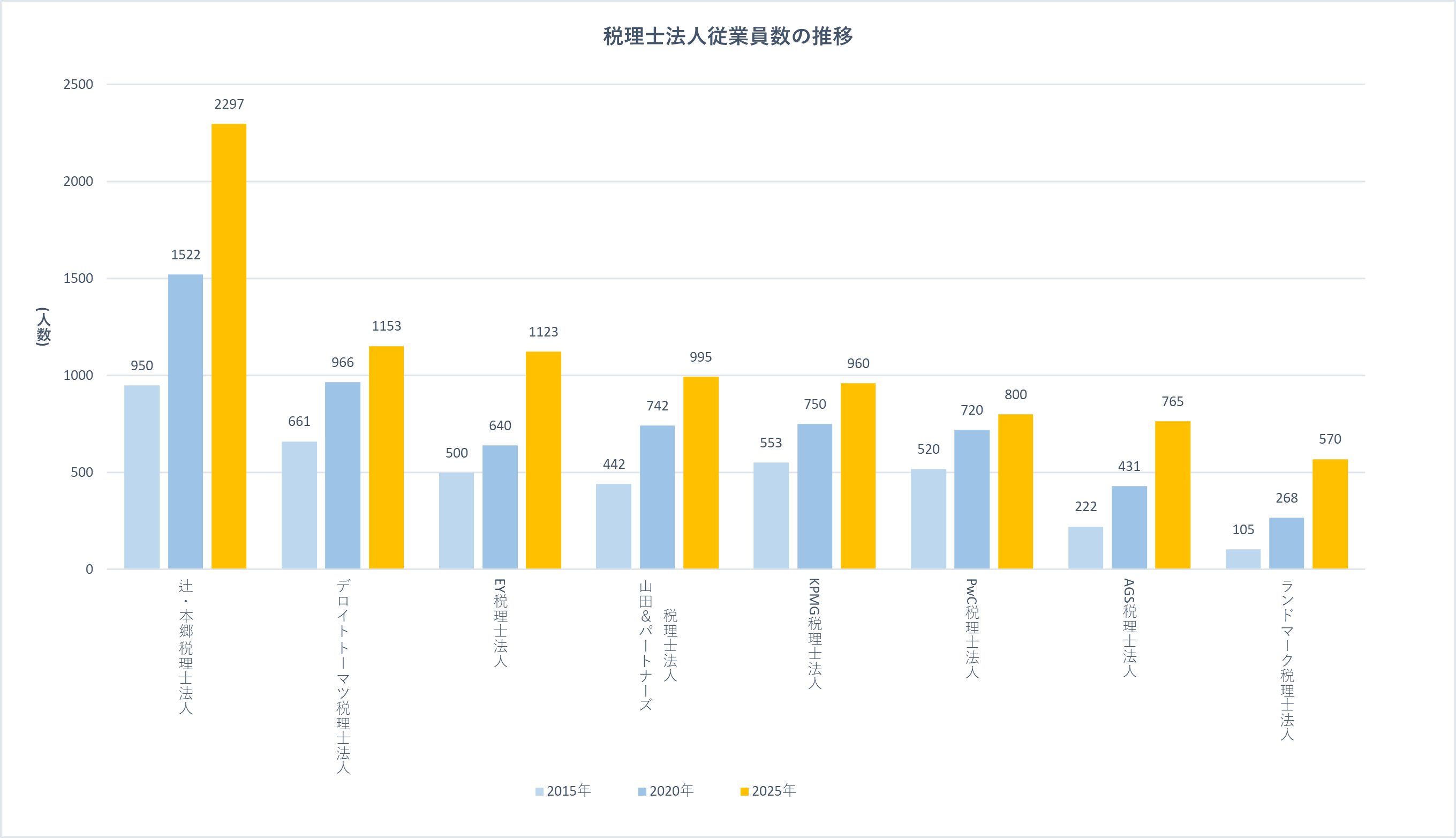Select the 2297 yellow bar for 辻・本郷
Image resolution: width=1456 pixels, height=838 pixels.
[x=229, y=346]
